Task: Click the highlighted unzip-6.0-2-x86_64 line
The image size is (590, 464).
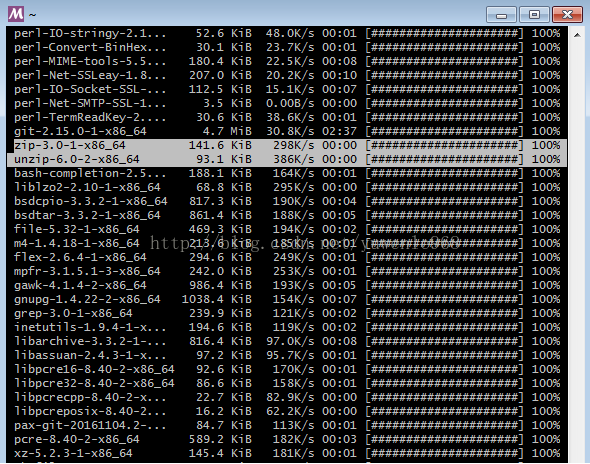Action: point(287,159)
